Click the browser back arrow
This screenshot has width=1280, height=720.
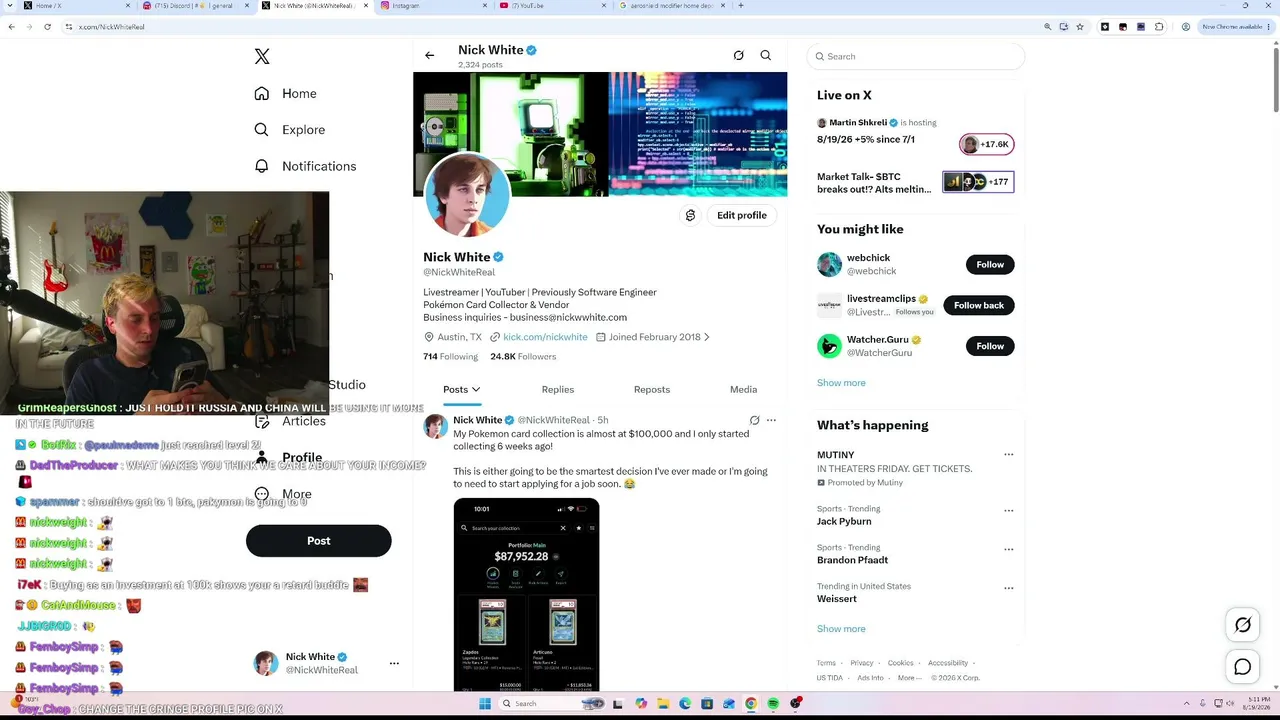[11, 27]
